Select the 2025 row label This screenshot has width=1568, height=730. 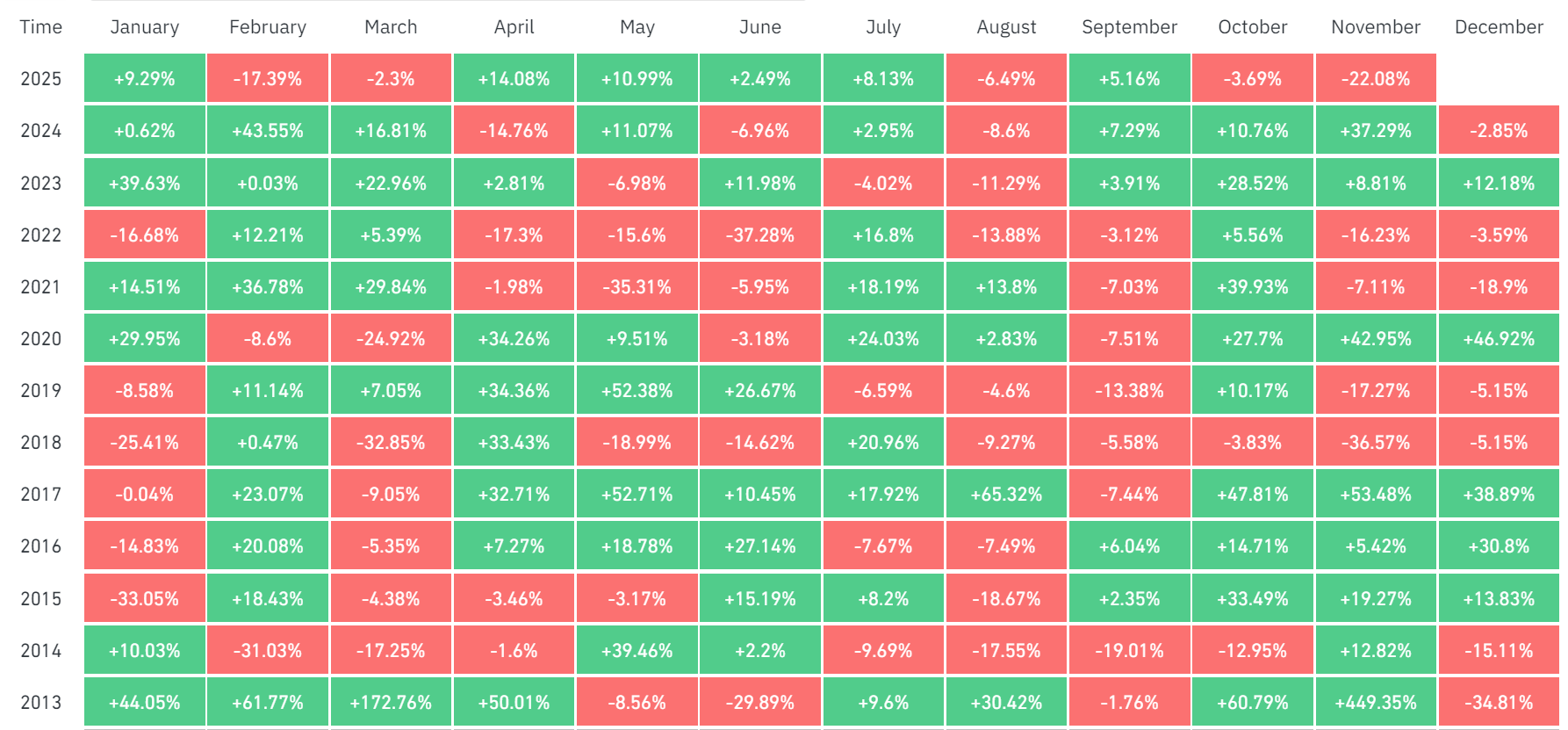pos(41,79)
